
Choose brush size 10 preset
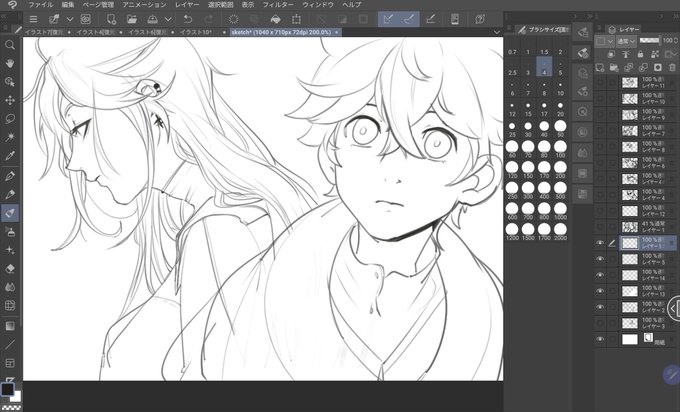[x=560, y=89]
